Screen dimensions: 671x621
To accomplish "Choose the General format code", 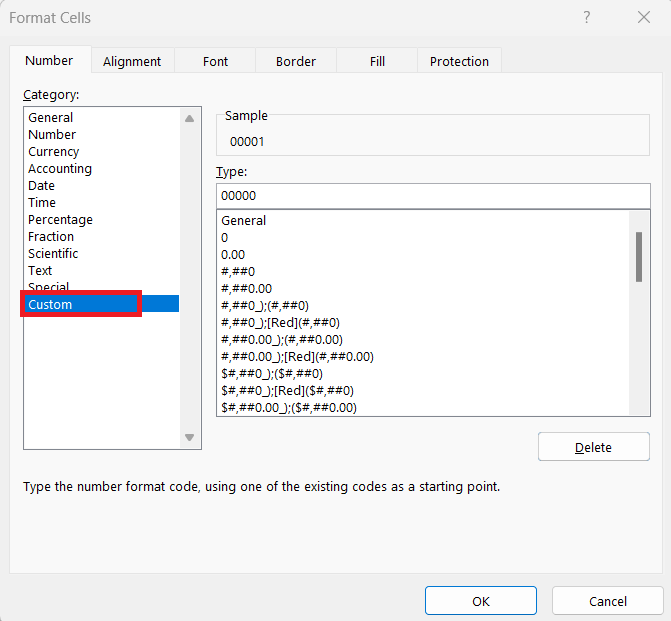I will click(x=423, y=220).
